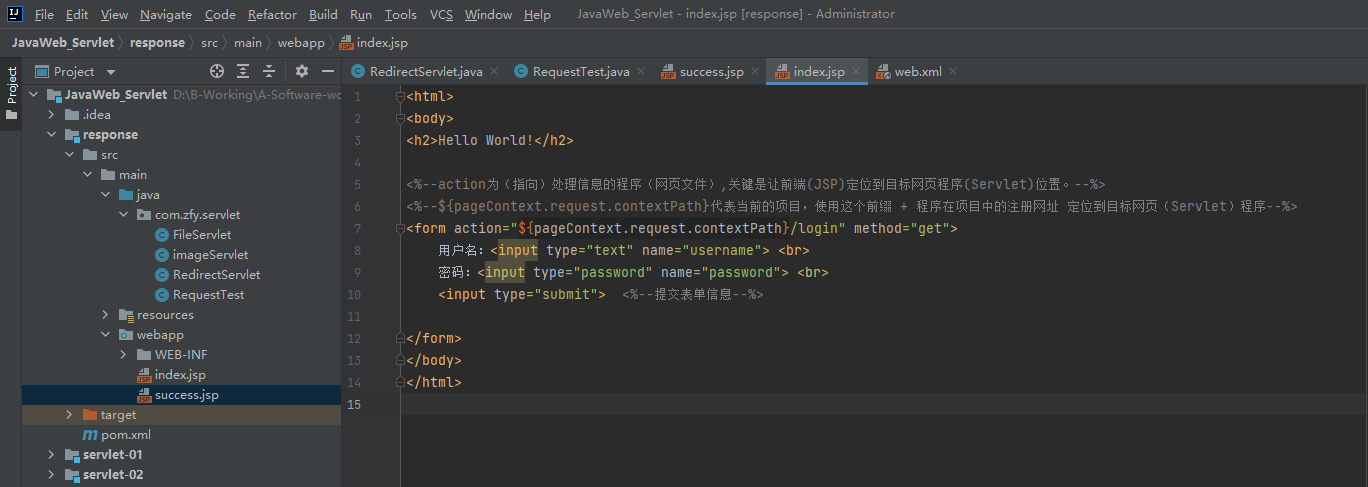The width and height of the screenshot is (1368, 487).
Task: Open the Project view dropdown
Action: [111, 72]
